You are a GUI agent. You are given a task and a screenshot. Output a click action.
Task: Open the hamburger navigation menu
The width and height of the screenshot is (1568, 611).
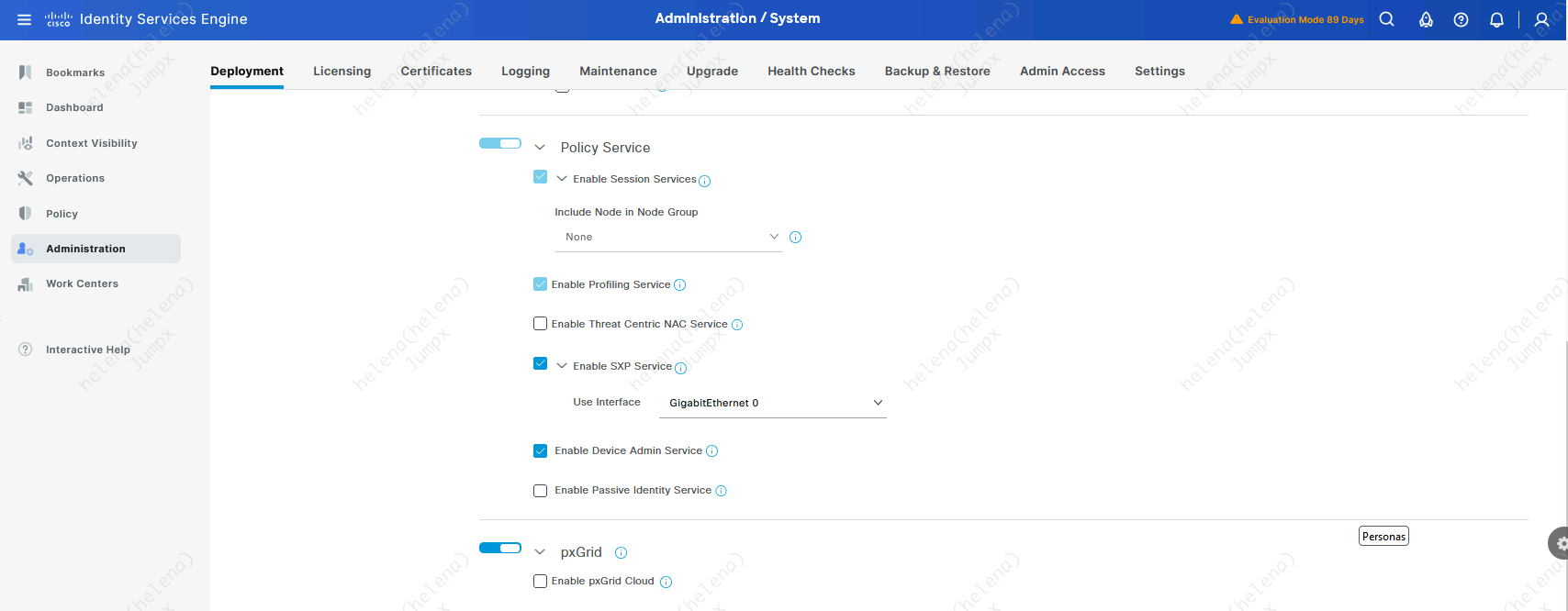[x=24, y=19]
